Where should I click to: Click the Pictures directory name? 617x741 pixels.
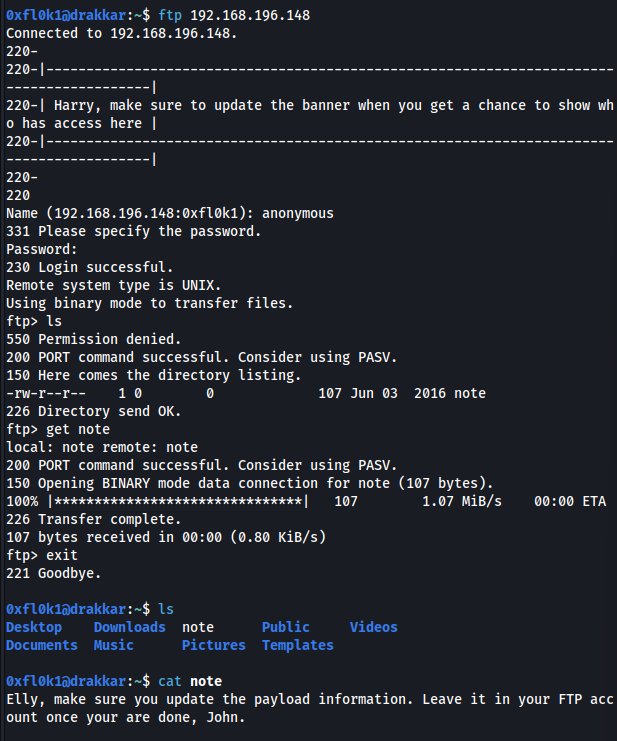point(214,646)
